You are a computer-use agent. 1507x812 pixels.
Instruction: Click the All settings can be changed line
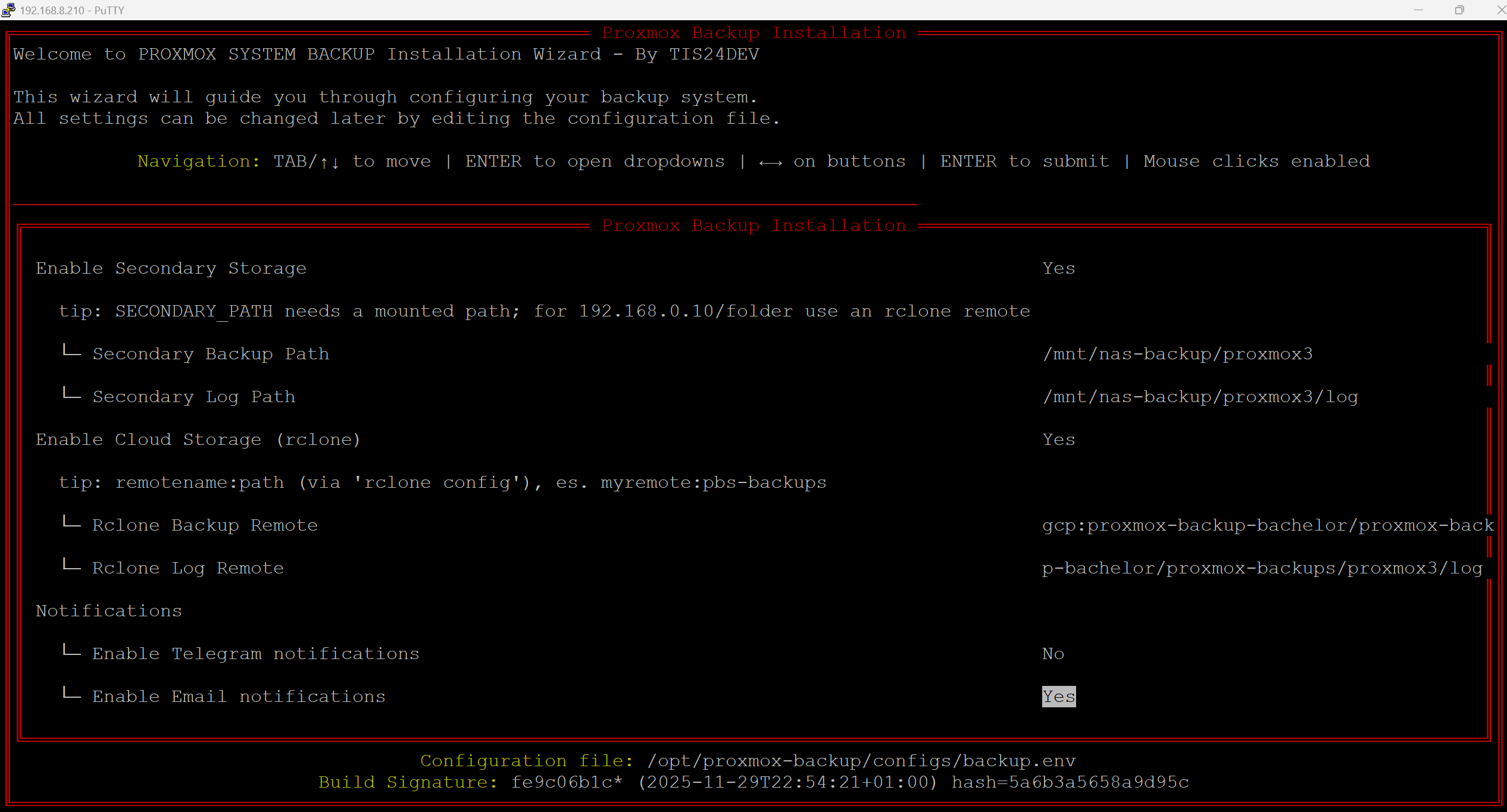396,118
